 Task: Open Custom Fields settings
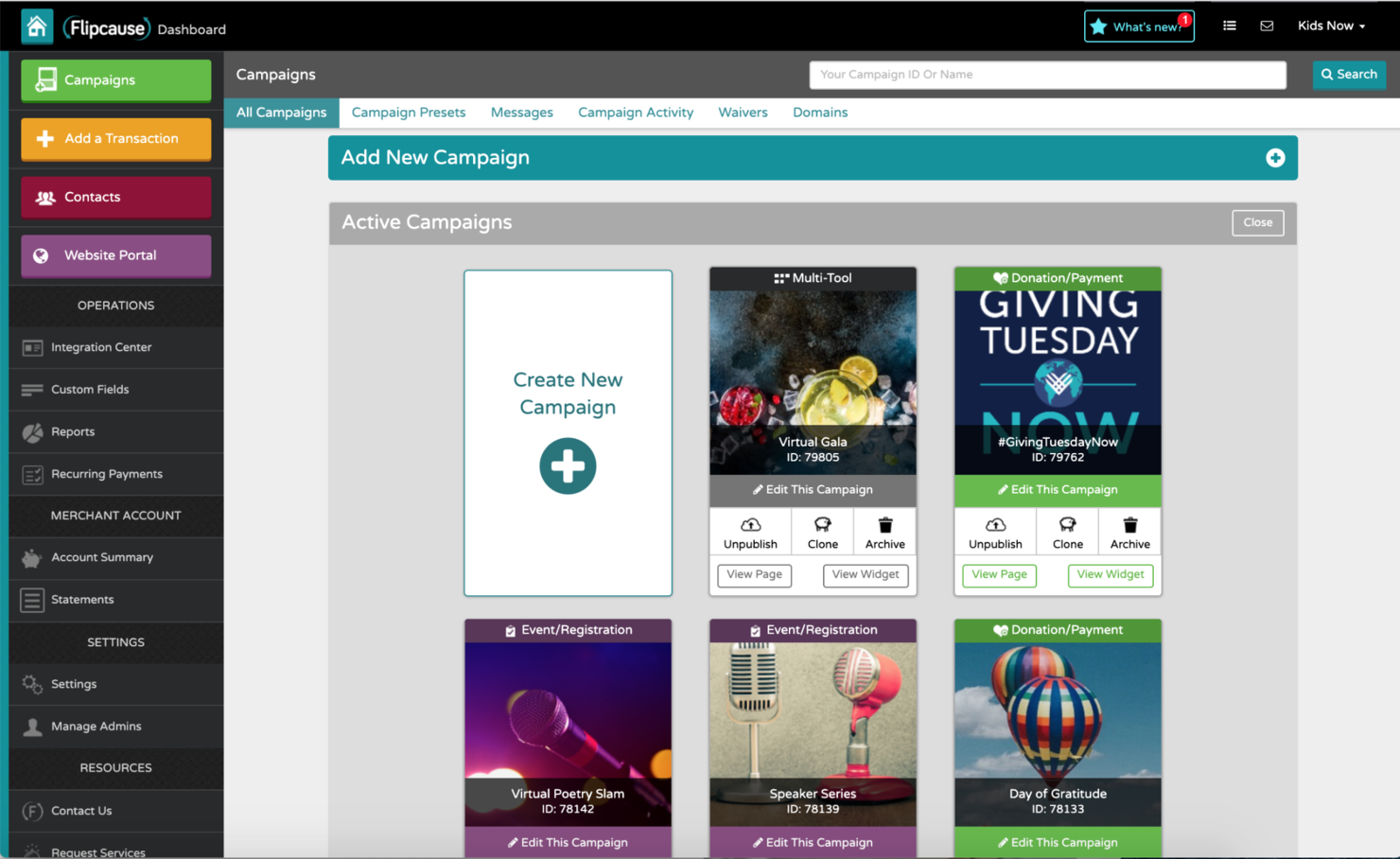[90, 389]
